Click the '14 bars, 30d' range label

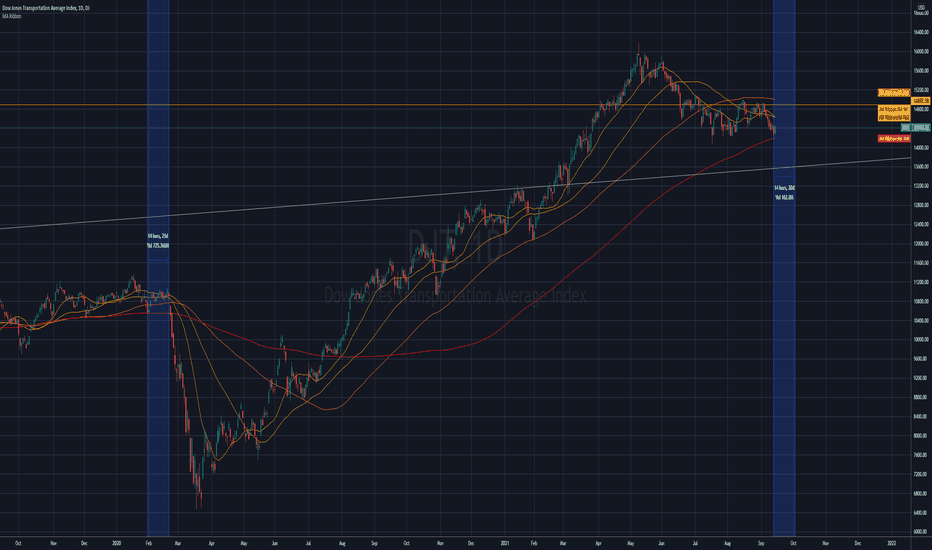coord(784,188)
